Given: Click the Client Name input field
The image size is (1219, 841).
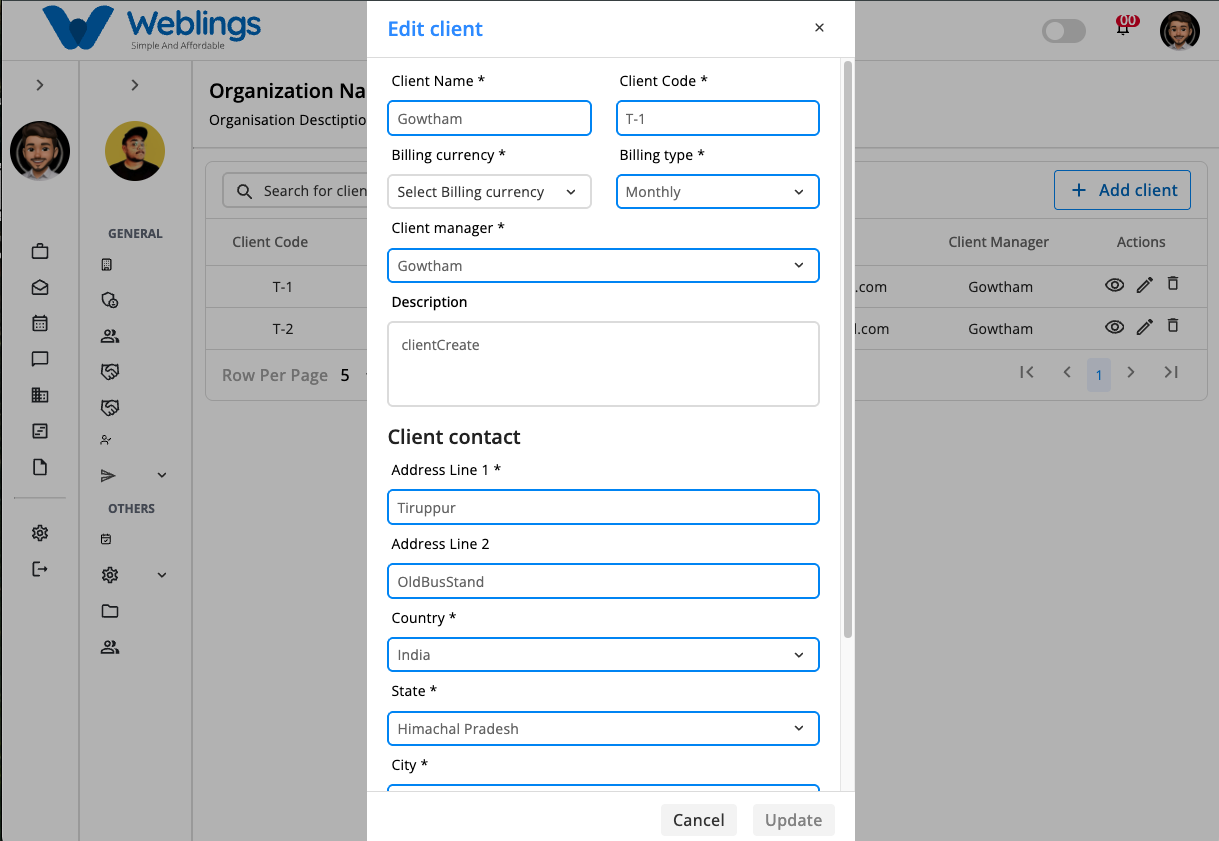Looking at the screenshot, I should (x=490, y=118).
